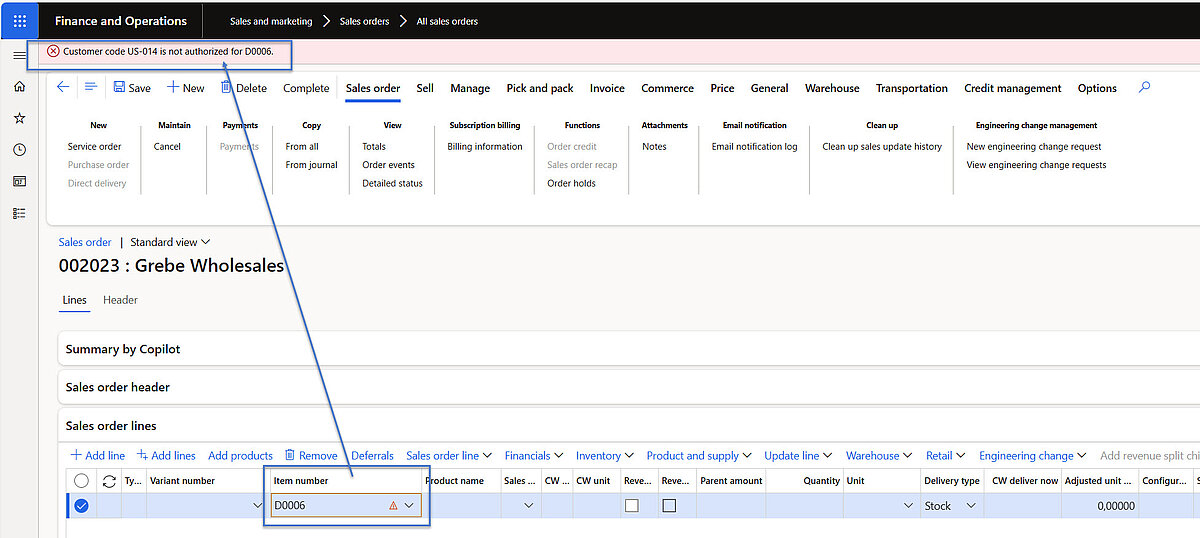The image size is (1200, 538).
Task: Click the Home icon in left sidebar
Action: pyautogui.click(x=20, y=87)
